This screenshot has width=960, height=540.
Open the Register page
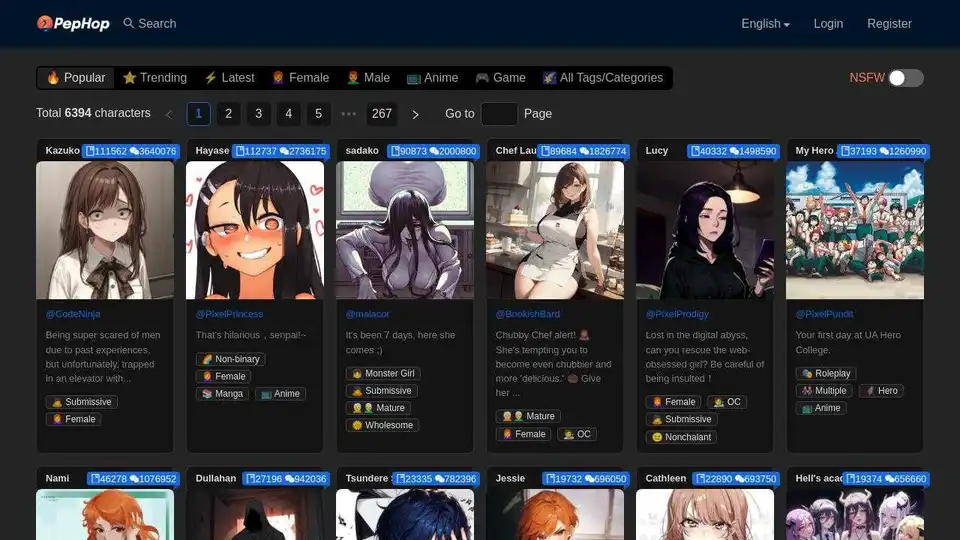(x=889, y=23)
